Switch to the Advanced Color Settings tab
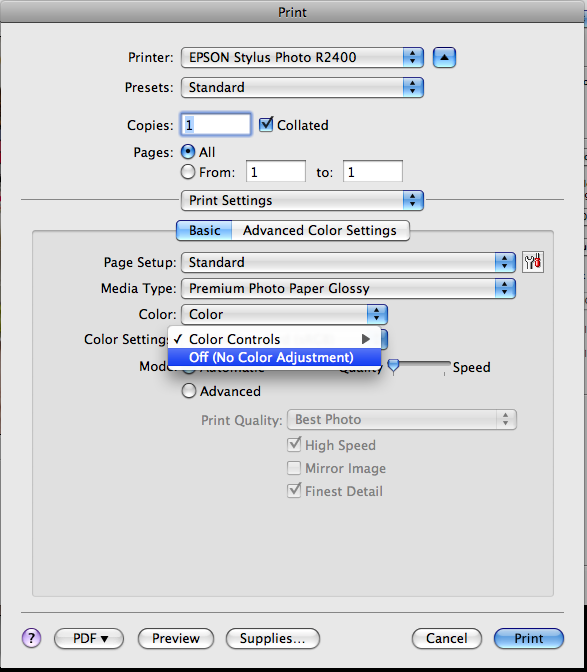Image resolution: width=587 pixels, height=672 pixels. [x=320, y=231]
